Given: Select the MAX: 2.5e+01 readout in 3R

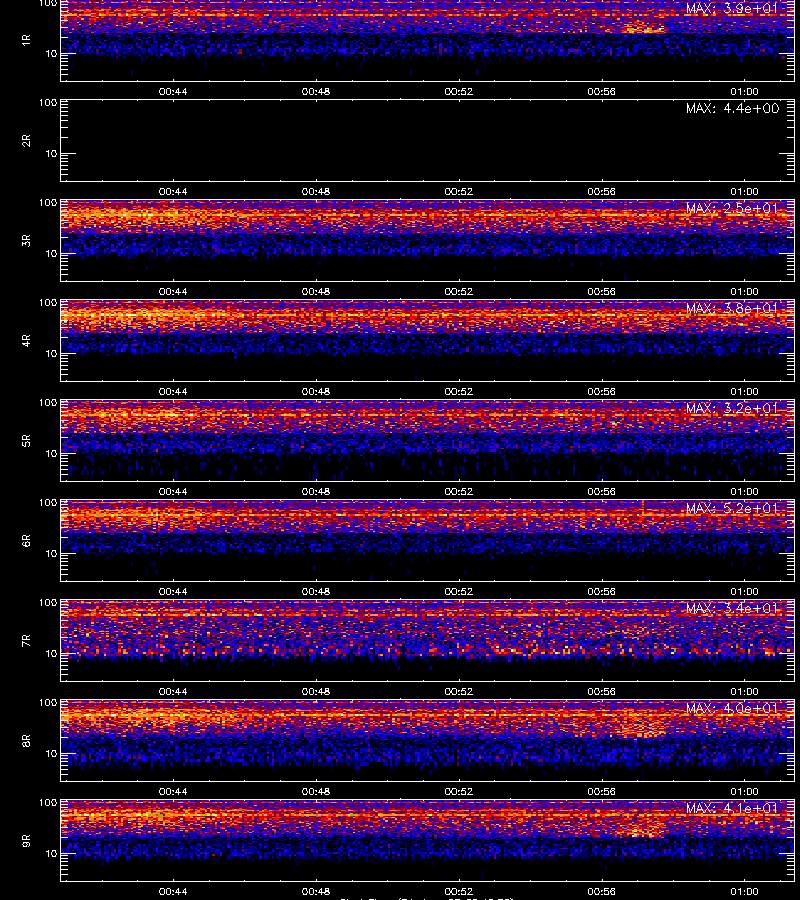Looking at the screenshot, I should click(732, 208).
